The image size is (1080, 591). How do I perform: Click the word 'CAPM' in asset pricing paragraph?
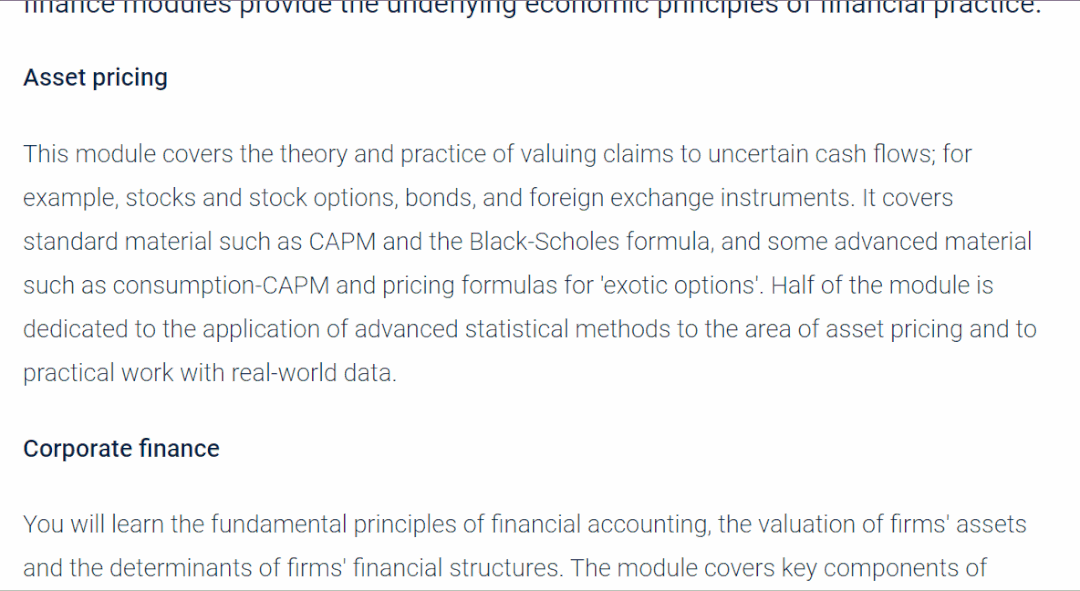342,242
